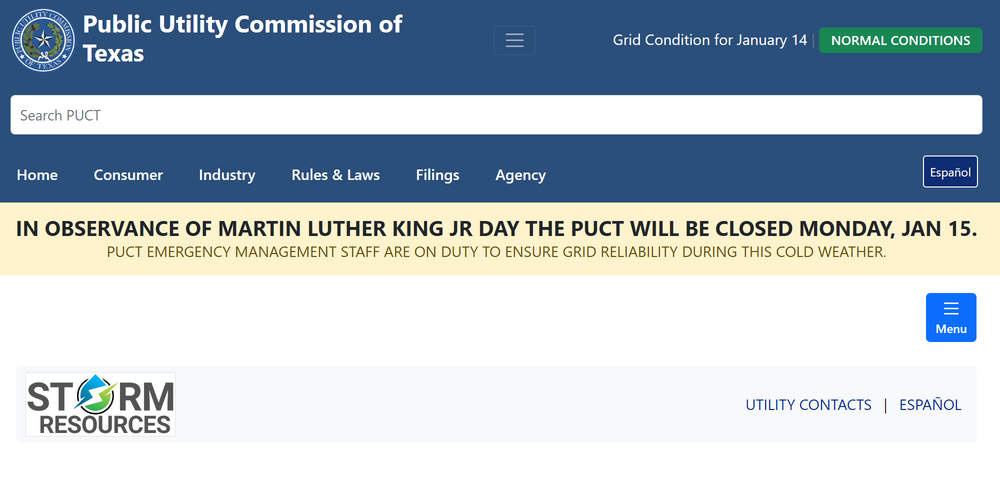
Task: Click the ESPAÑOL link beside Utility Contacts
Action: 930,405
